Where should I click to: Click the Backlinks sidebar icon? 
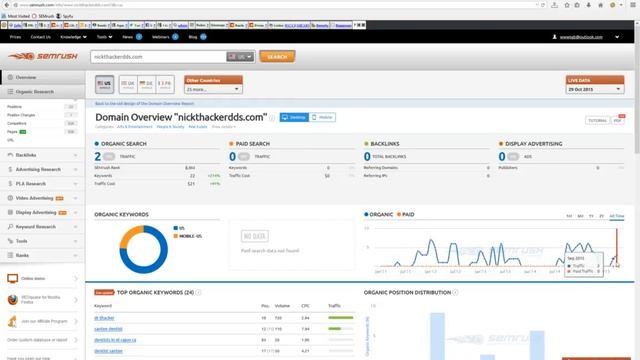coord(10,155)
